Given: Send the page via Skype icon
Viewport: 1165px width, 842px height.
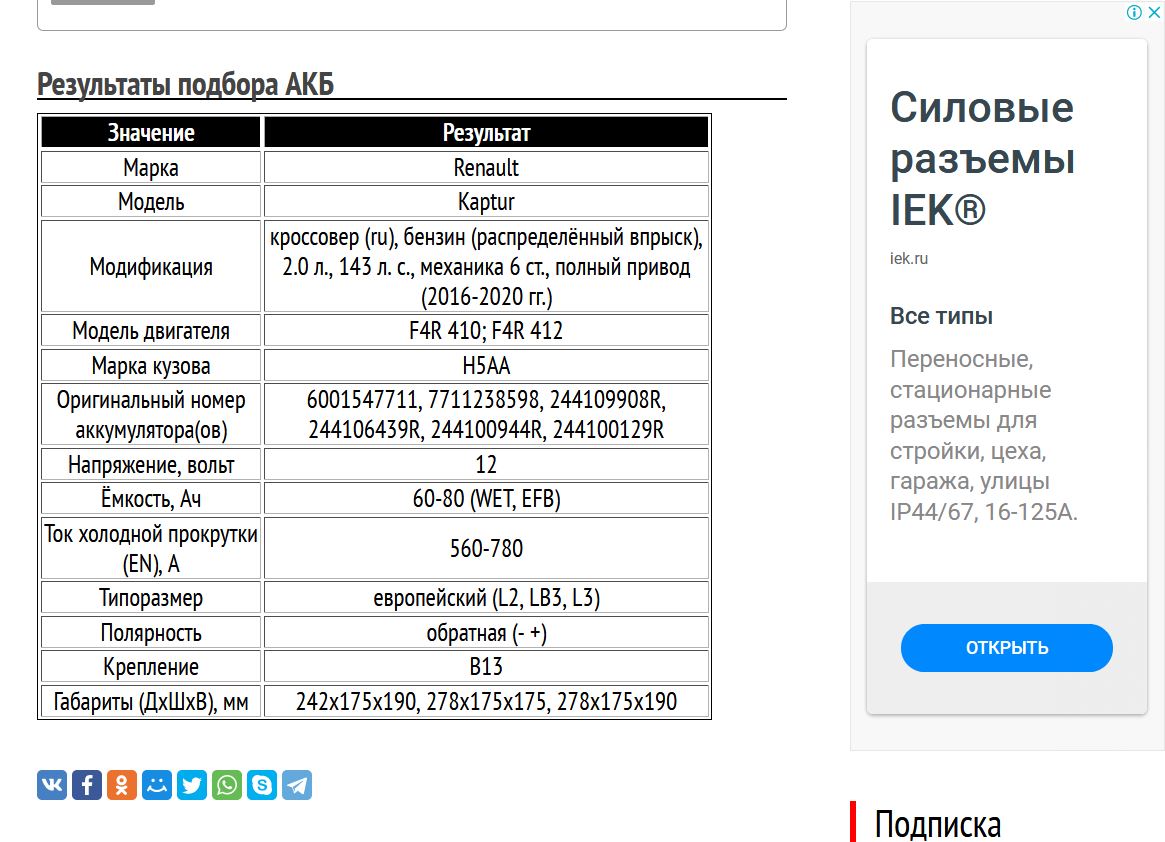Looking at the screenshot, I should point(262,785).
